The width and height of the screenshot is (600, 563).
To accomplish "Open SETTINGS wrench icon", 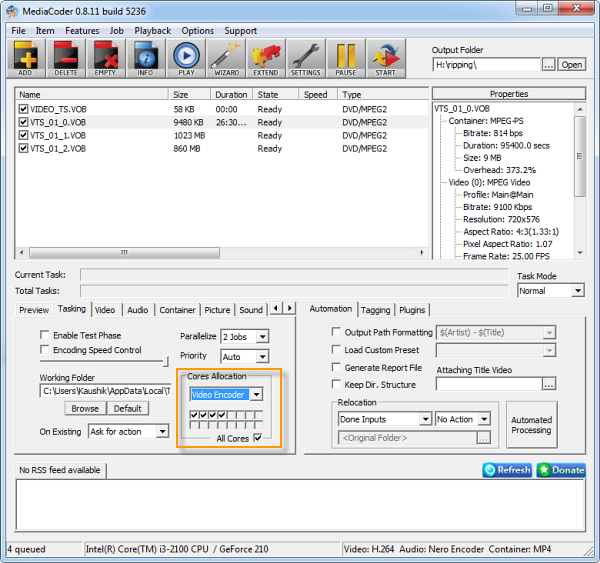I will pyautogui.click(x=305, y=58).
